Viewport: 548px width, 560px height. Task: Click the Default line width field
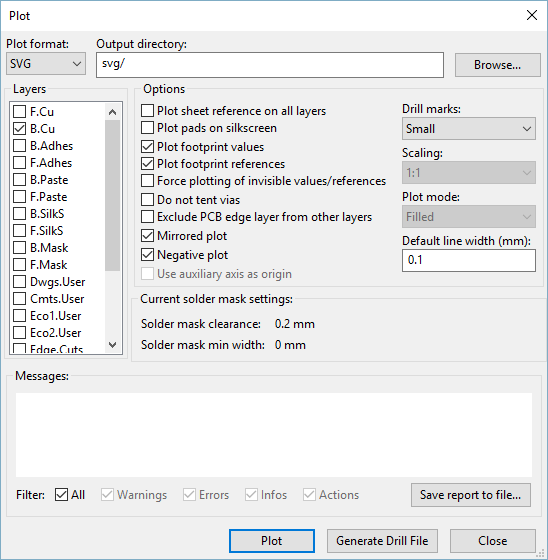[469, 260]
